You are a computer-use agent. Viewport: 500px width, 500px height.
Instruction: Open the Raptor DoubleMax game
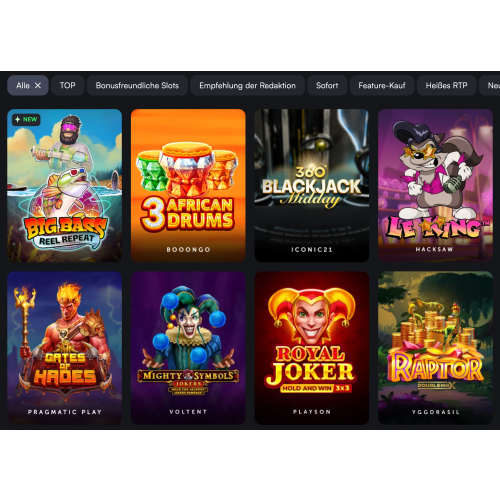[x=435, y=348]
